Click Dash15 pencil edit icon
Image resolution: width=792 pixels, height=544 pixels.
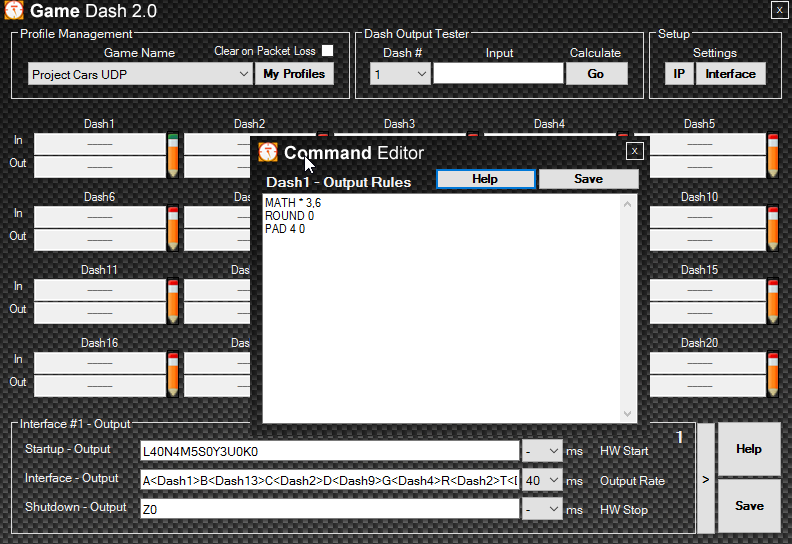(x=773, y=302)
